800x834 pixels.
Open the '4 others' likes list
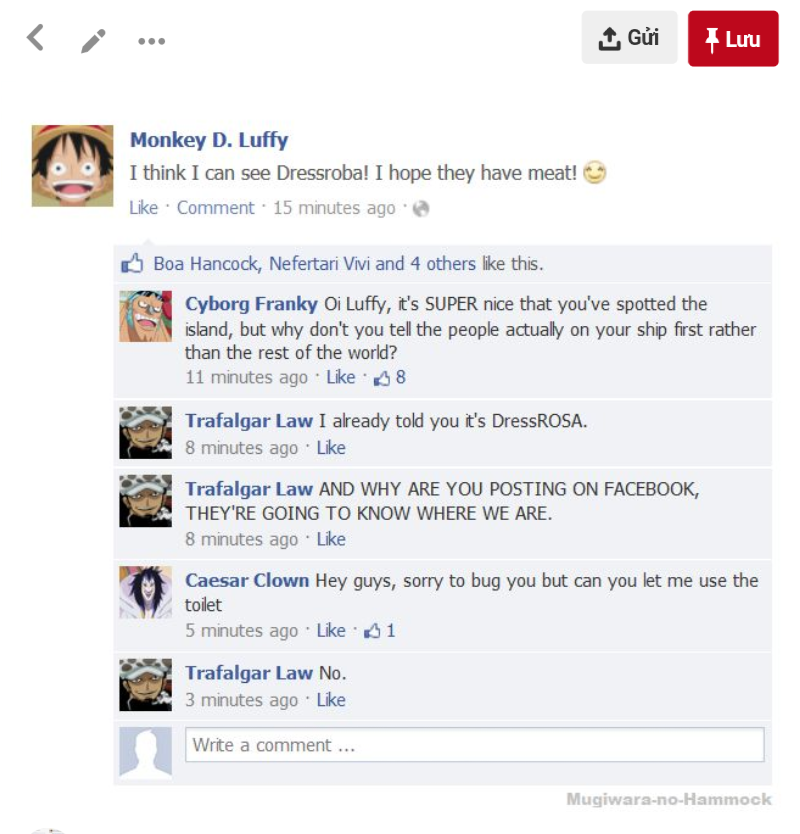coord(443,264)
